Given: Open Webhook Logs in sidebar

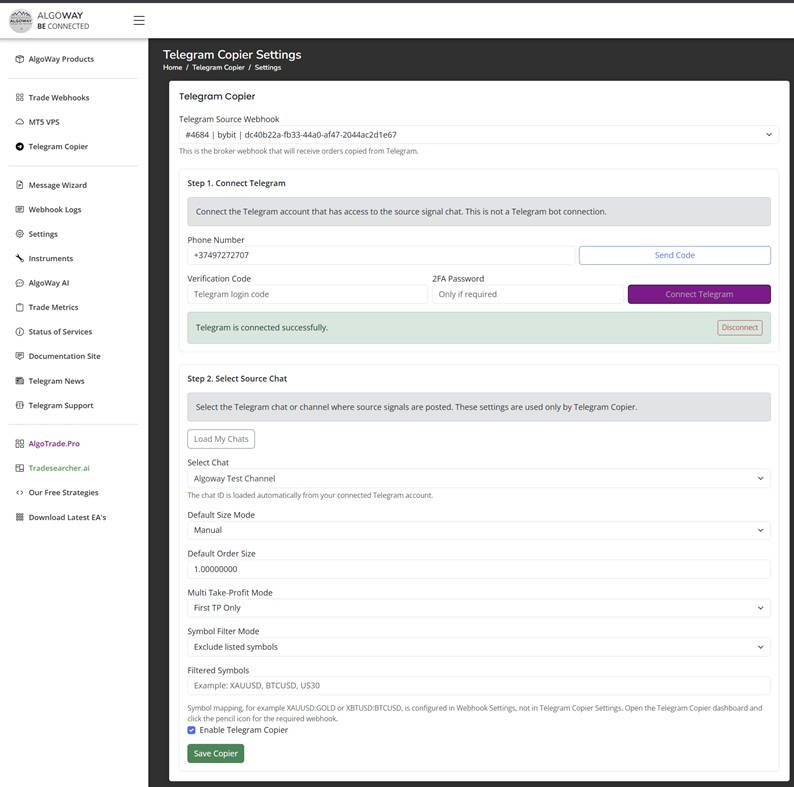Looking at the screenshot, I should 55,209.
